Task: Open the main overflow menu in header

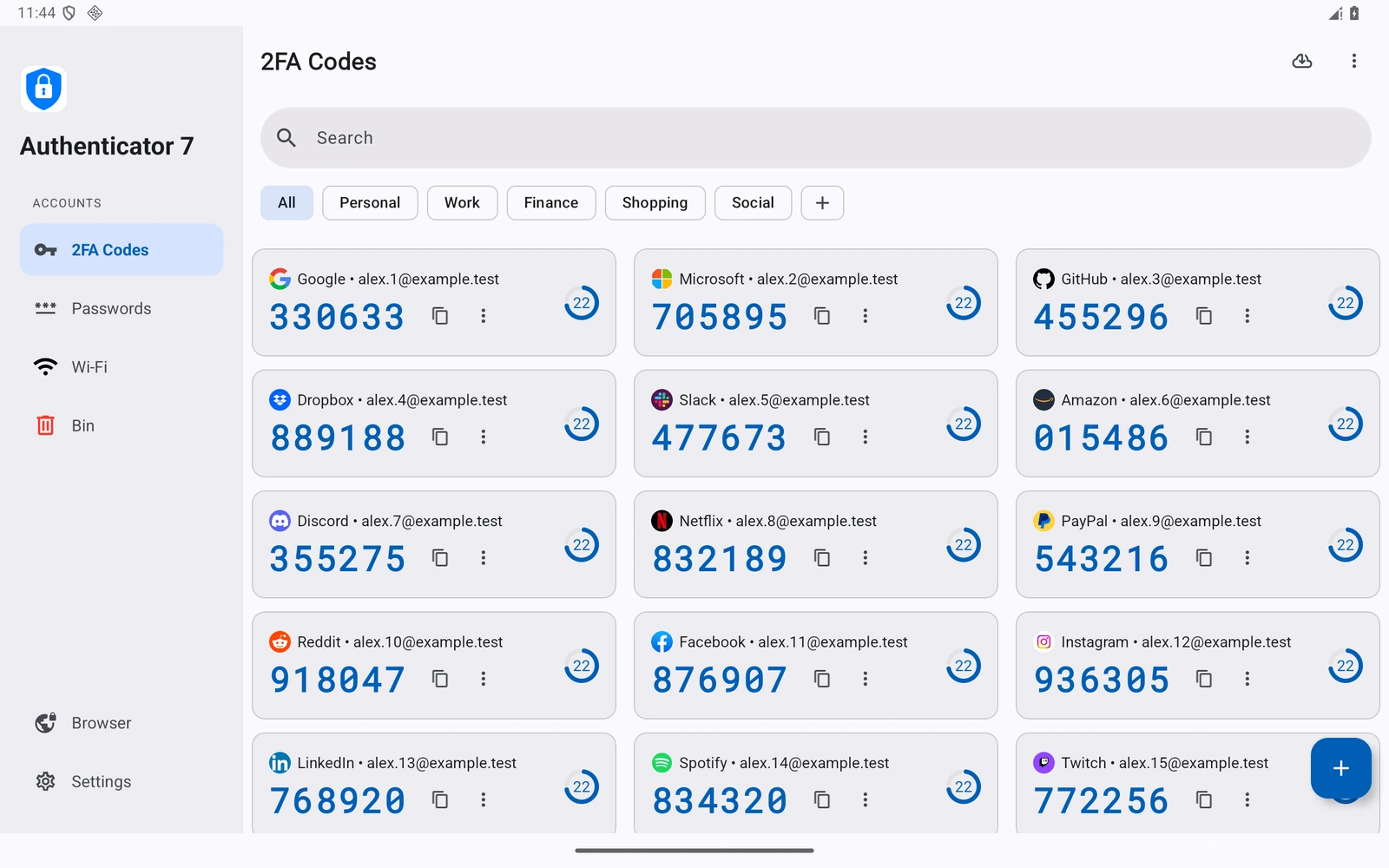Action: [x=1353, y=61]
